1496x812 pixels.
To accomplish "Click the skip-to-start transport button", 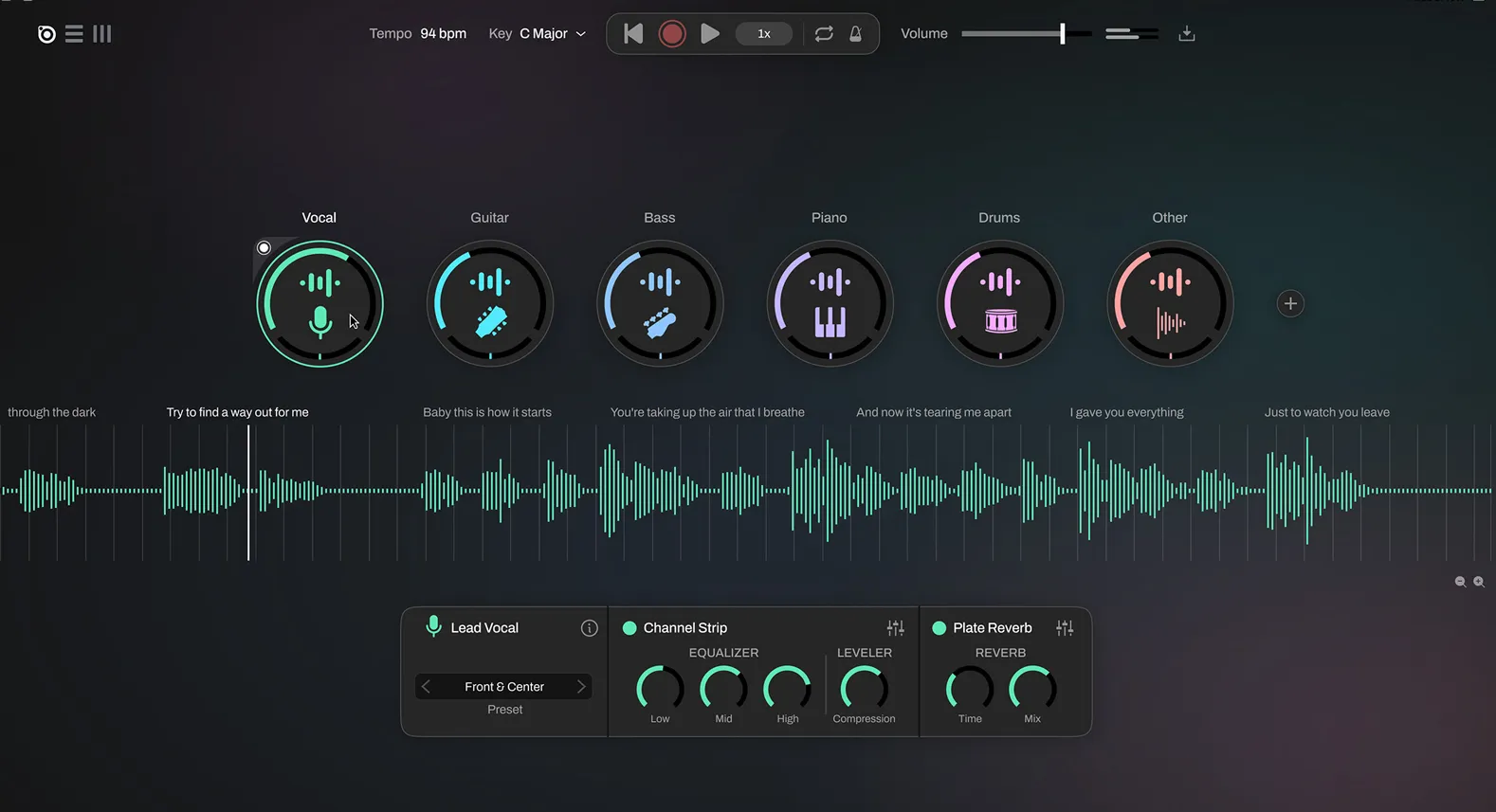I will pos(633,34).
